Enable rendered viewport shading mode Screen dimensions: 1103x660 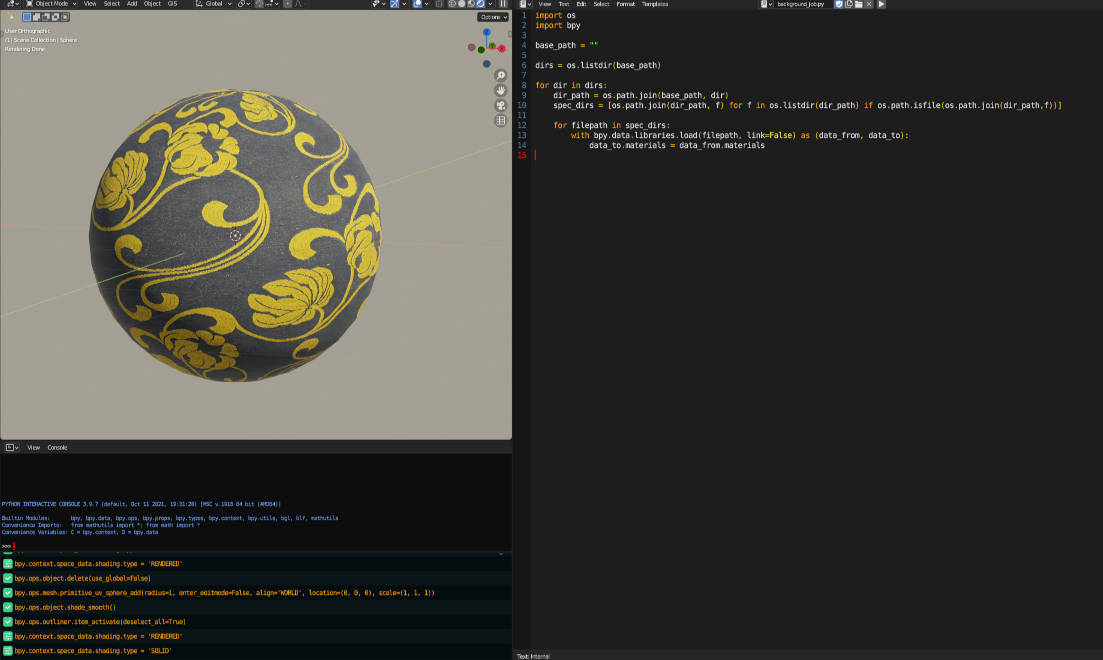pyautogui.click(x=481, y=4)
